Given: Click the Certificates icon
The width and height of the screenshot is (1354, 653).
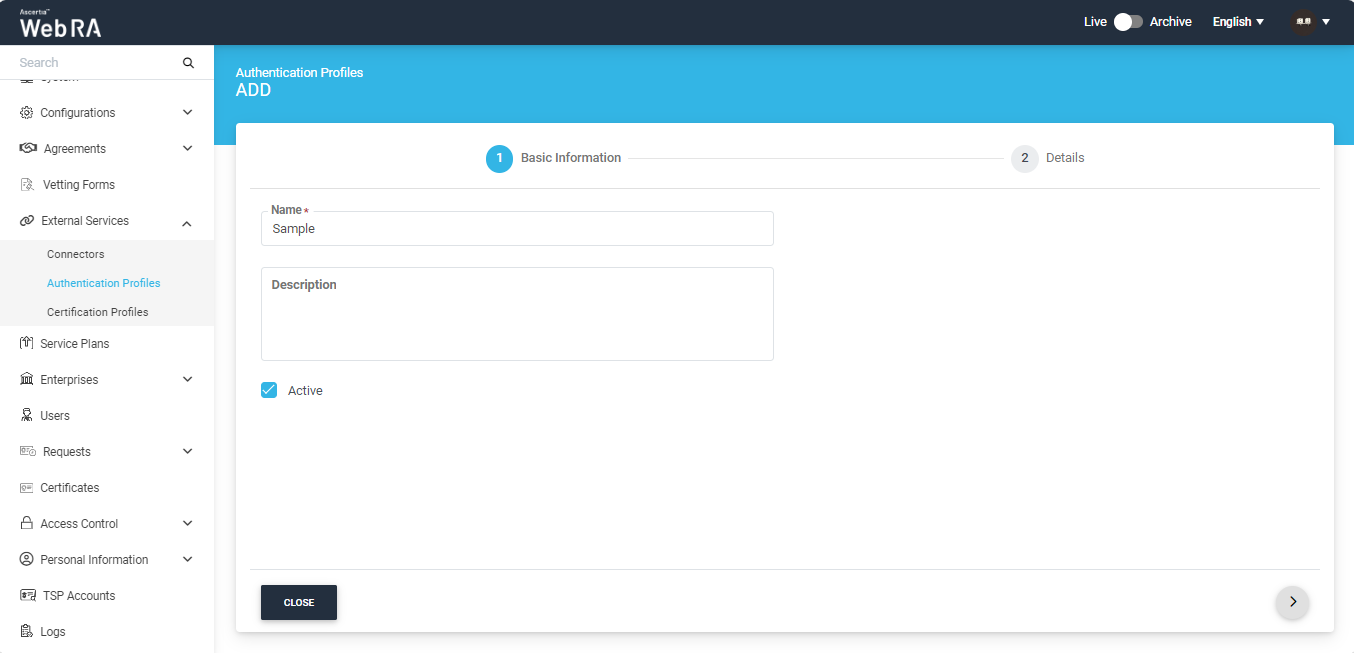Looking at the screenshot, I should 27,488.
